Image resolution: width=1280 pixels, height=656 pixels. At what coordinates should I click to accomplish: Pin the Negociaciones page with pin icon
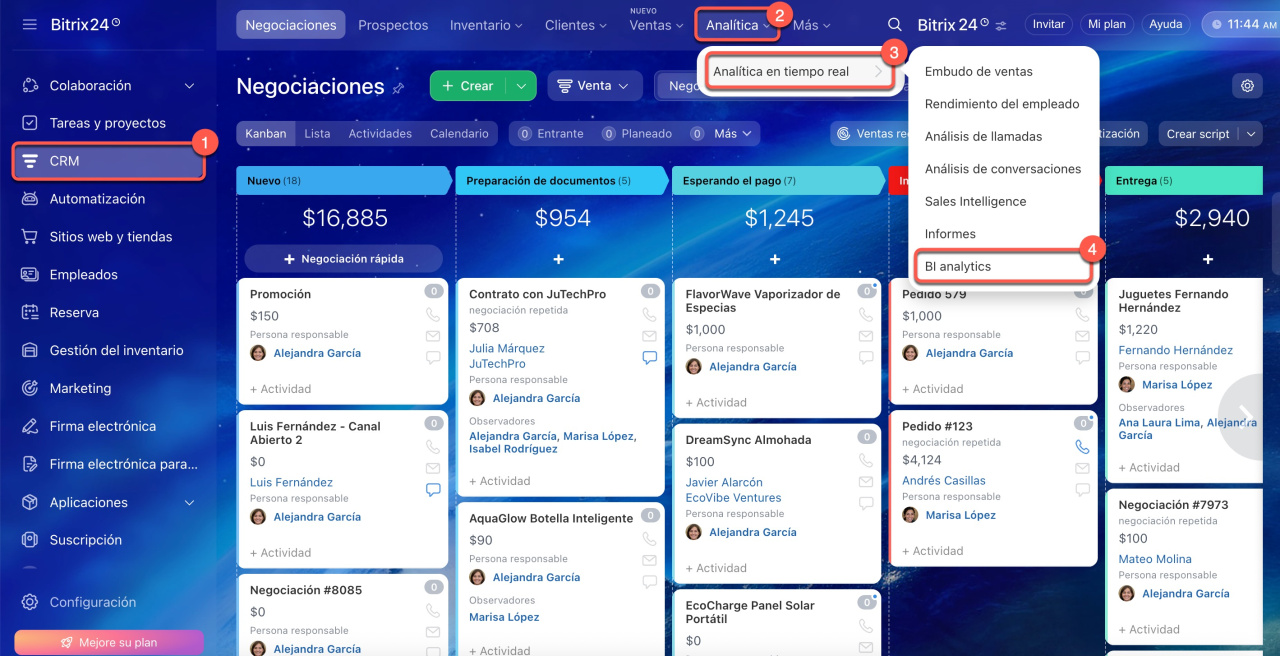(398, 88)
